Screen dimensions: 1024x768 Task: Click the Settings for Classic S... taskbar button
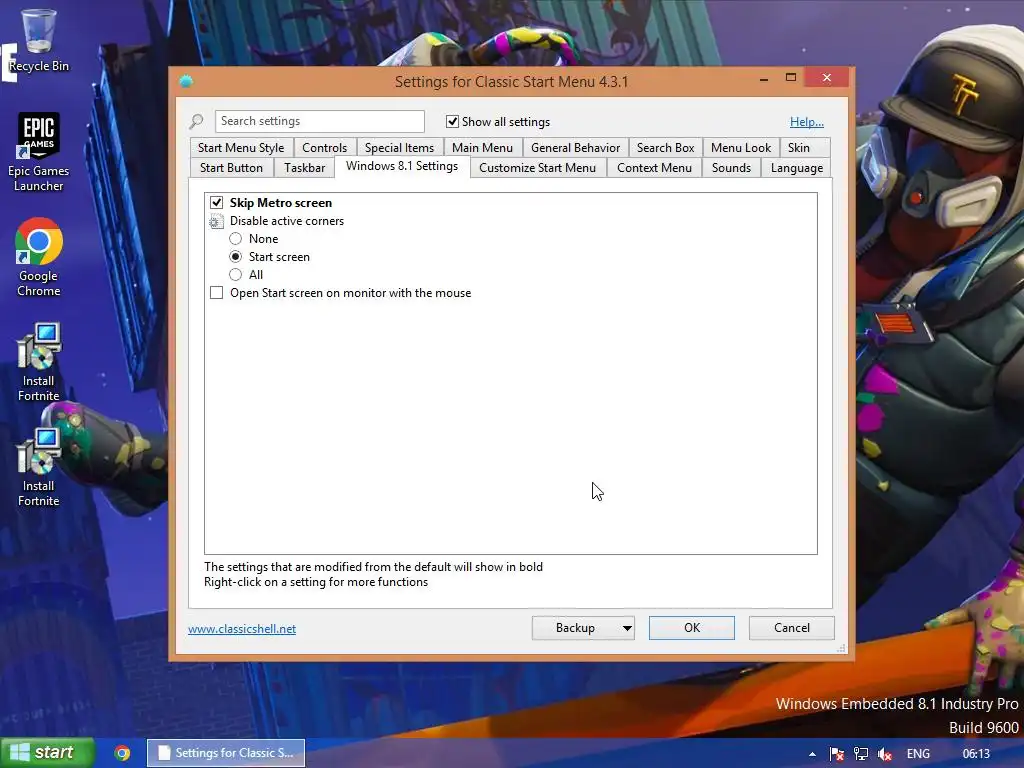coord(226,753)
